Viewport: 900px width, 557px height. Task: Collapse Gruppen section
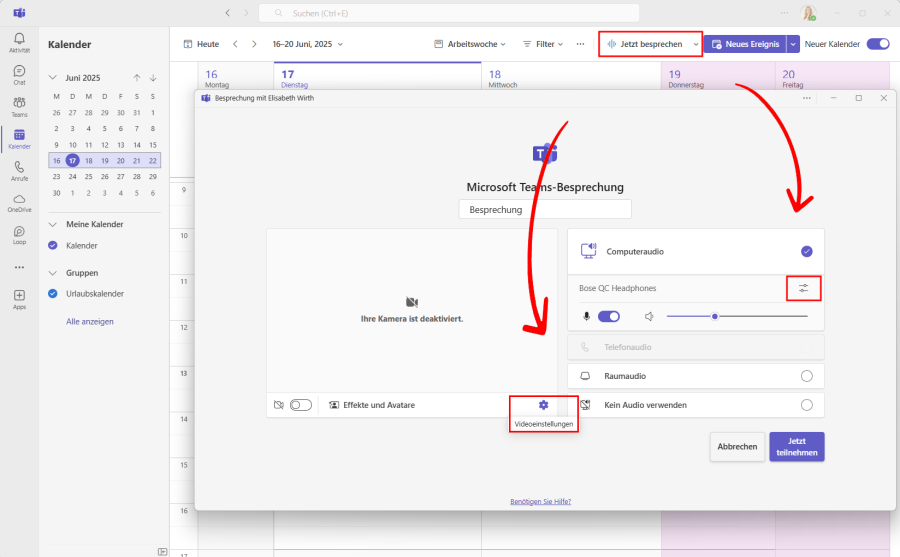[x=53, y=273]
